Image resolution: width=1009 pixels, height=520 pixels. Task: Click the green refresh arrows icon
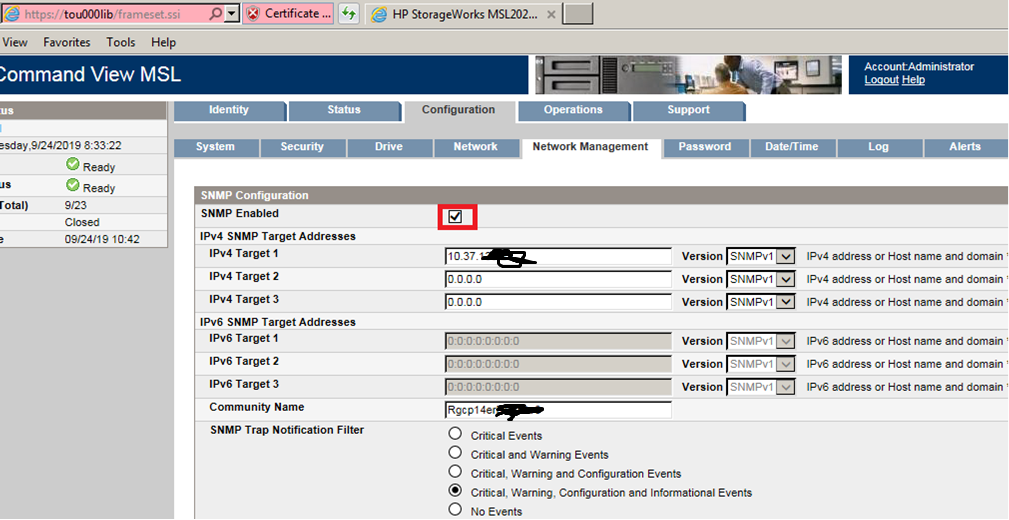(348, 13)
